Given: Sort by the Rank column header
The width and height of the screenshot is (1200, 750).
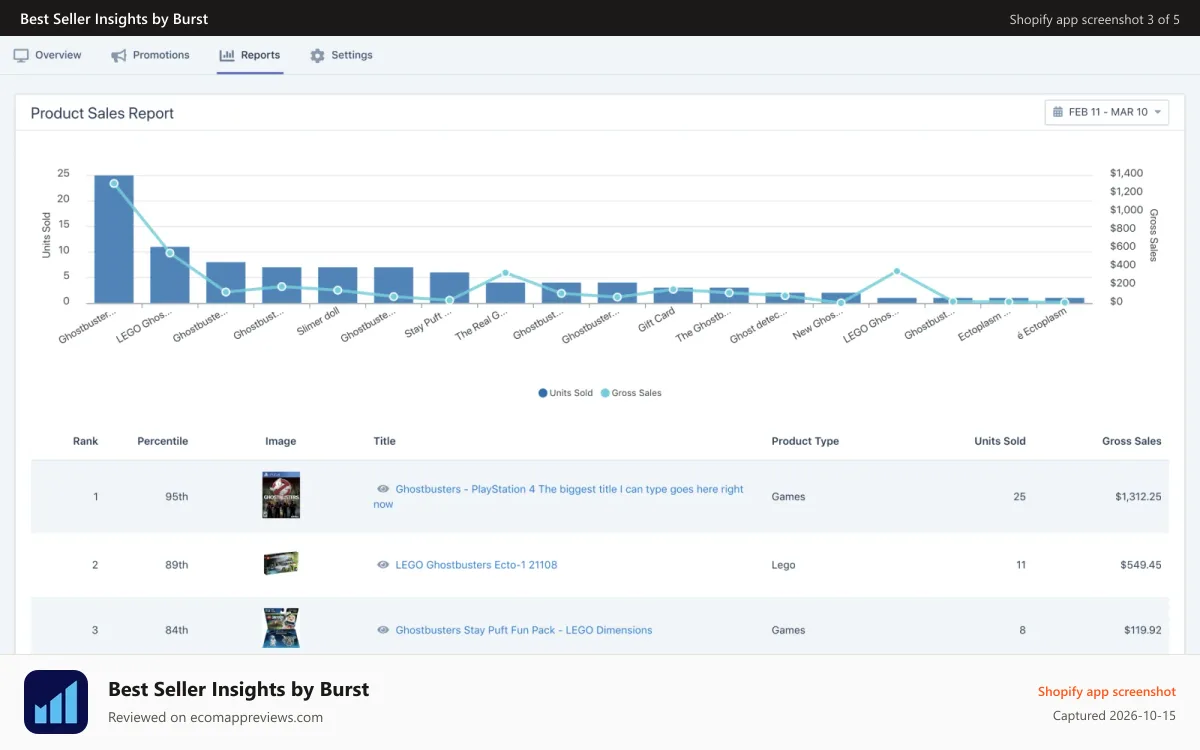Looking at the screenshot, I should (x=86, y=441).
